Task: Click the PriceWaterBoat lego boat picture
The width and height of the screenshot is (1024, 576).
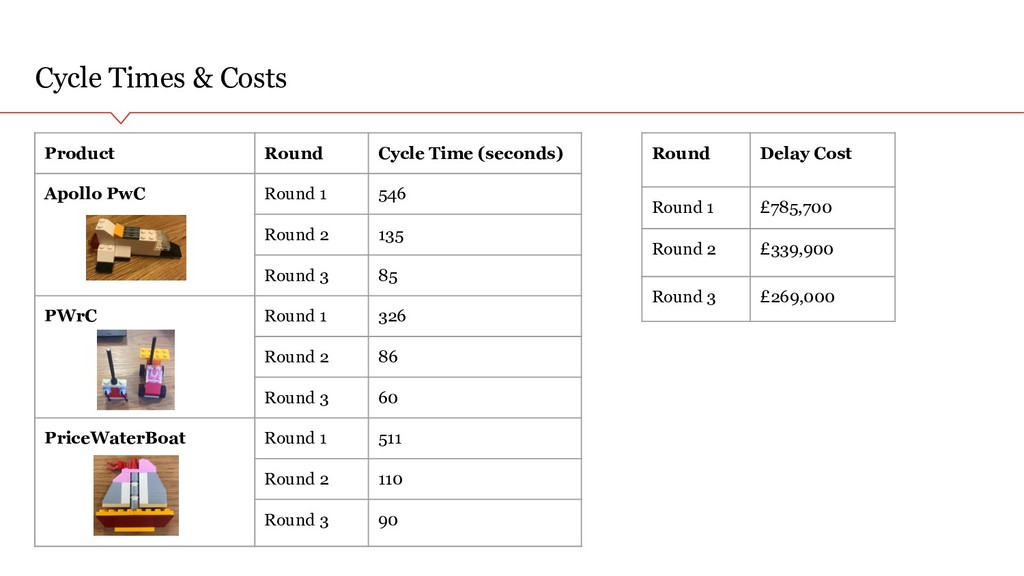Action: tap(136, 496)
